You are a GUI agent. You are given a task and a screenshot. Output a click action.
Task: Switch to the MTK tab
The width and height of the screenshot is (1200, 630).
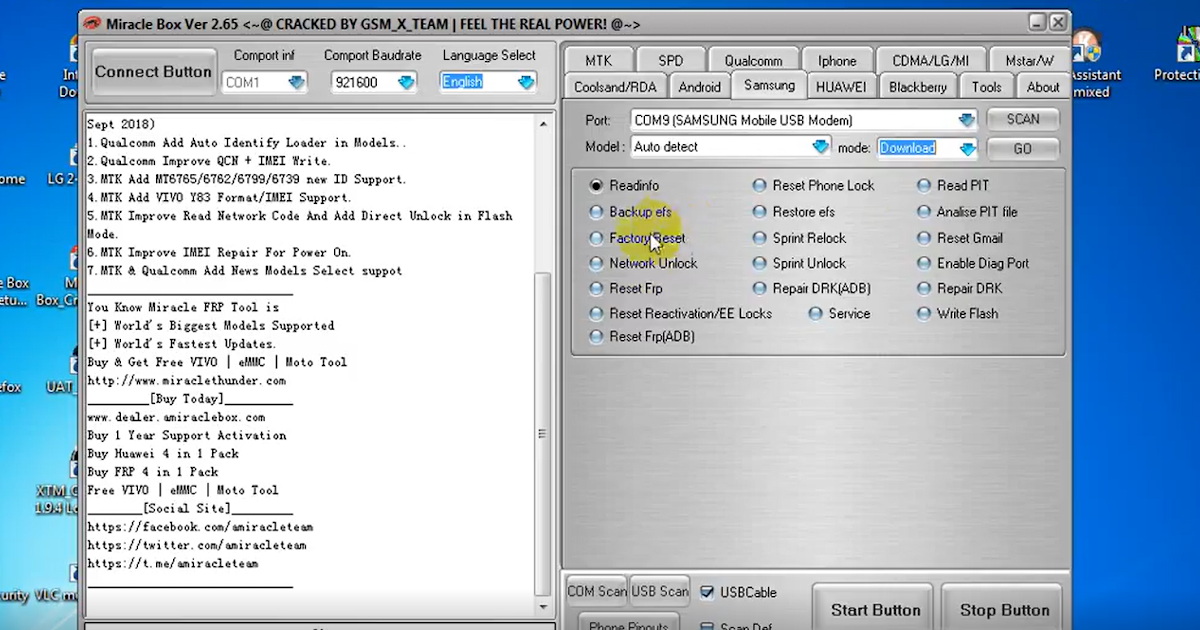coord(599,61)
